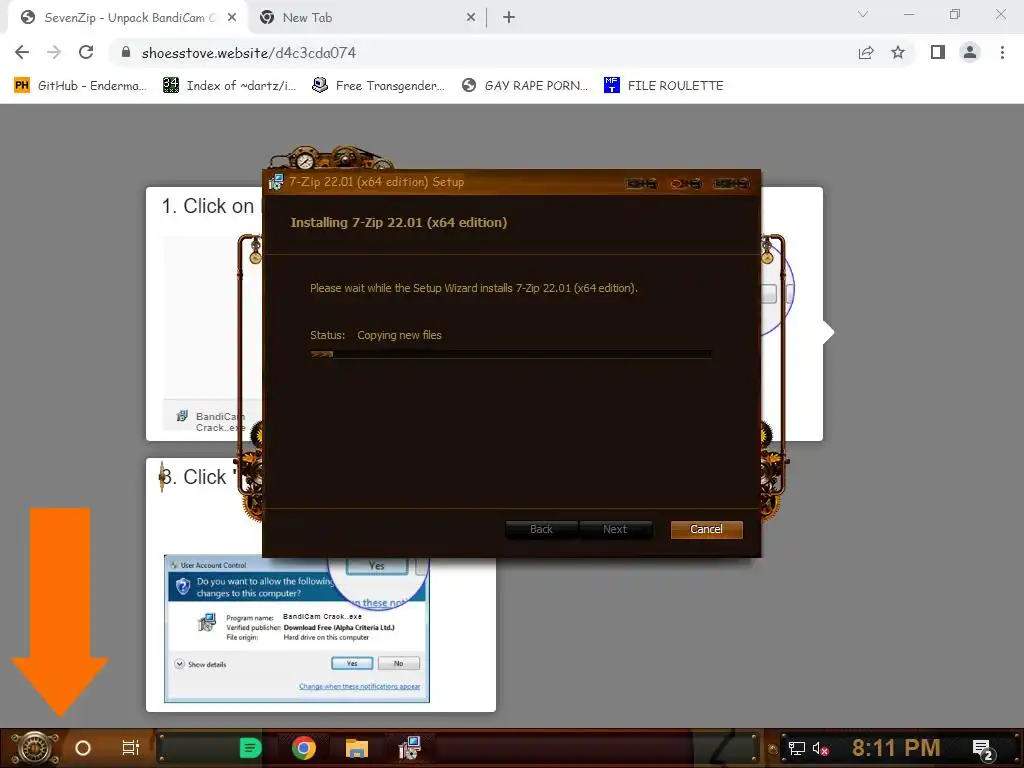Click the BandiCam Crack.exe download item
Screen dimensions: 1024x768
(x=212, y=421)
